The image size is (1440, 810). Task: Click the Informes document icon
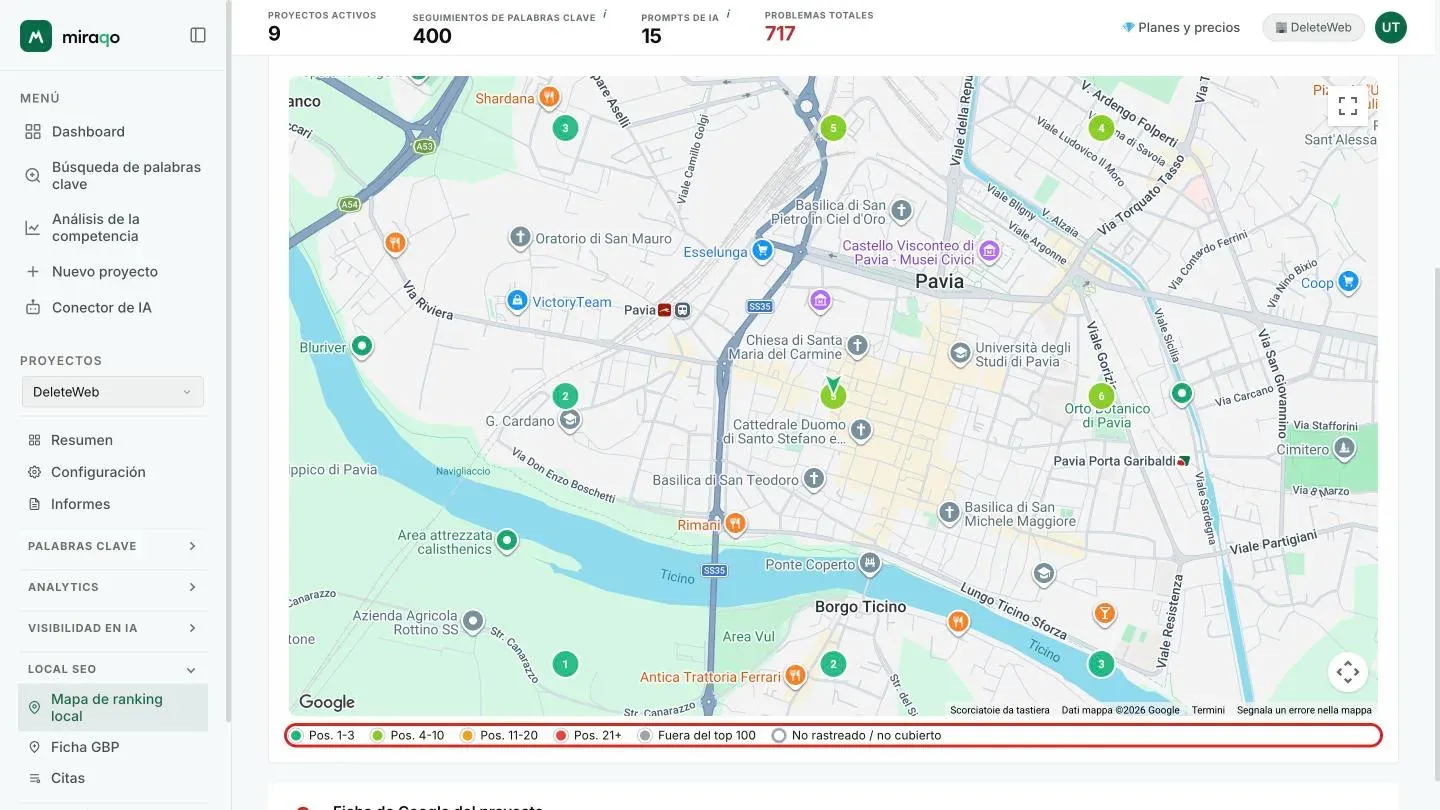[34, 504]
